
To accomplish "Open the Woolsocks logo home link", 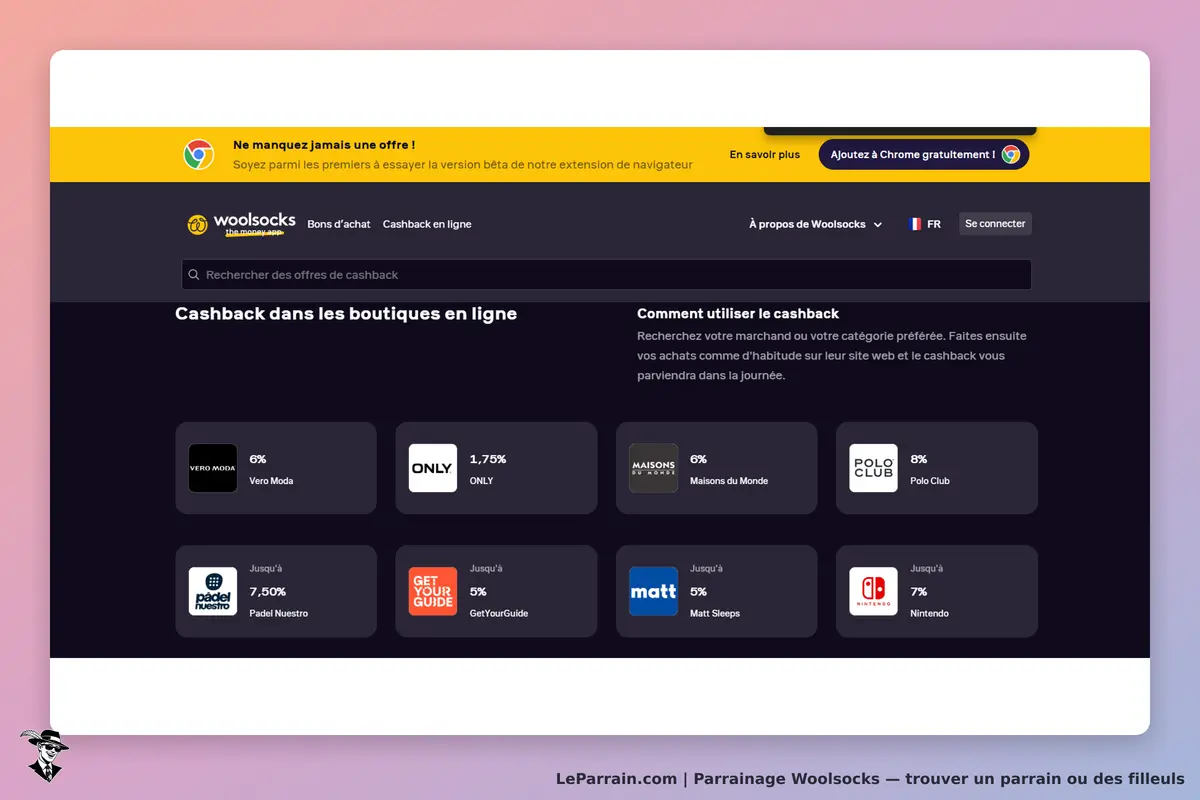I will point(241,224).
